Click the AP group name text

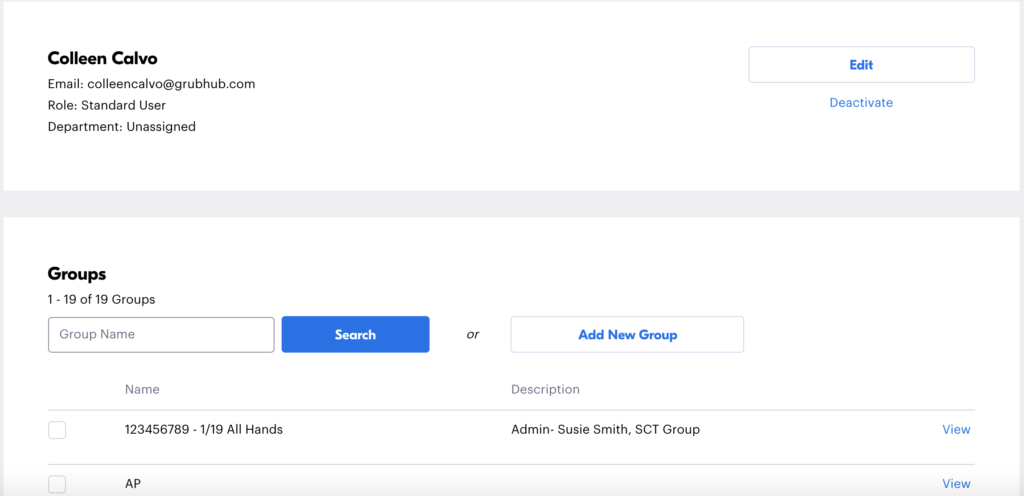133,484
